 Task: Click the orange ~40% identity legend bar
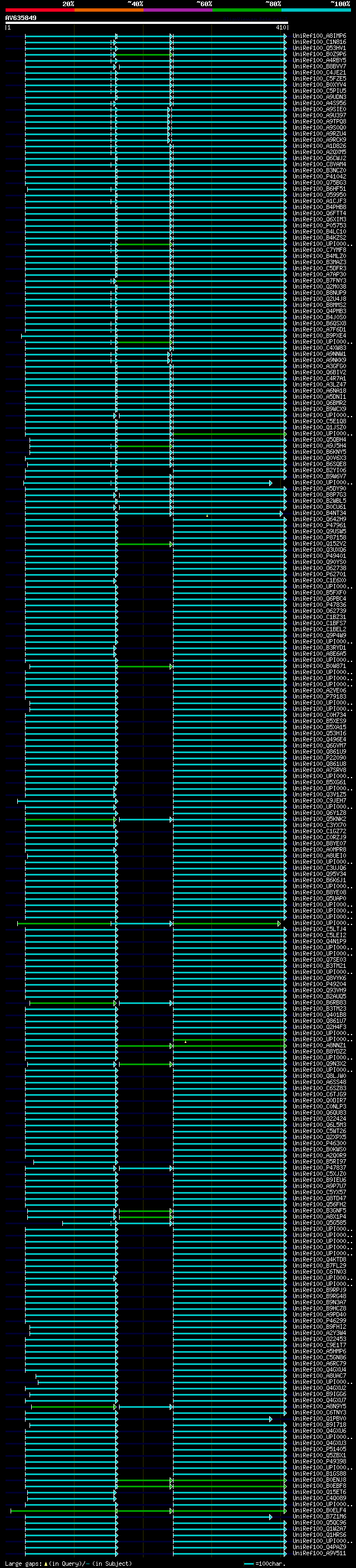pyautogui.click(x=109, y=10)
